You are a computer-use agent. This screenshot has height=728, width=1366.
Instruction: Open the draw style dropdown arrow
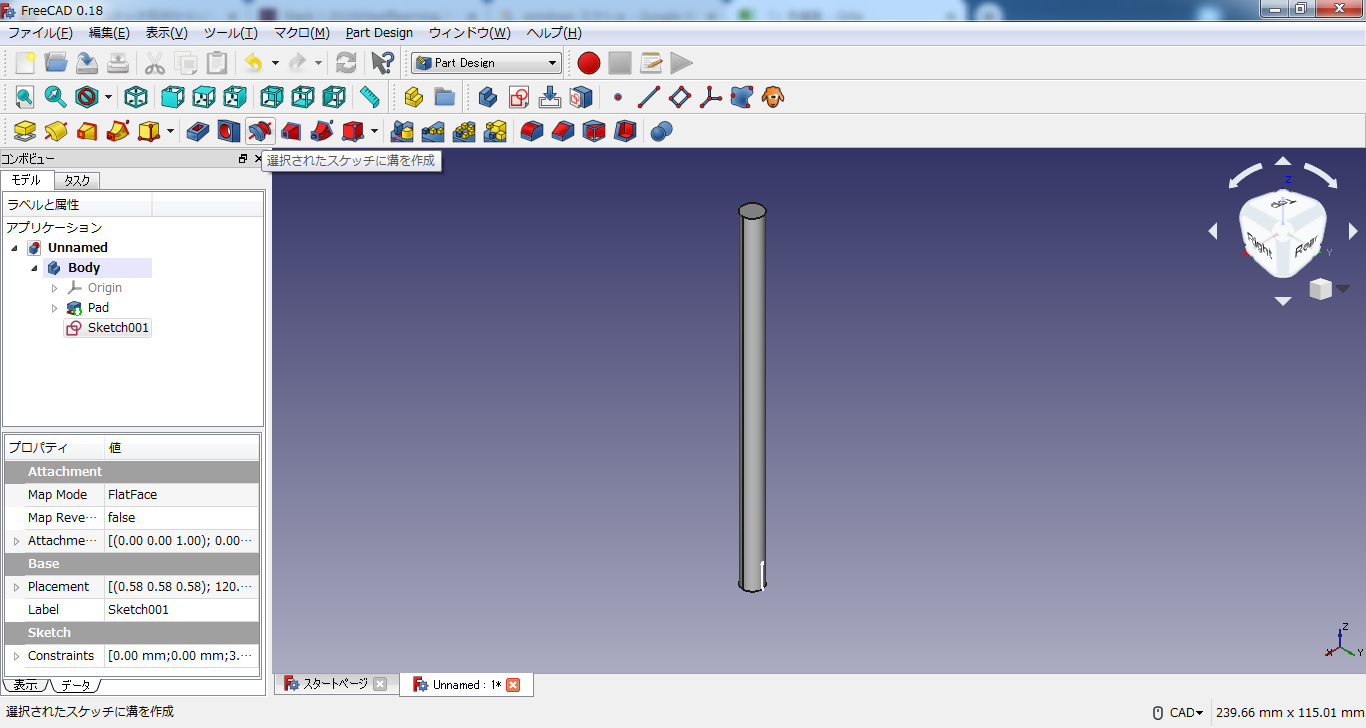point(108,97)
